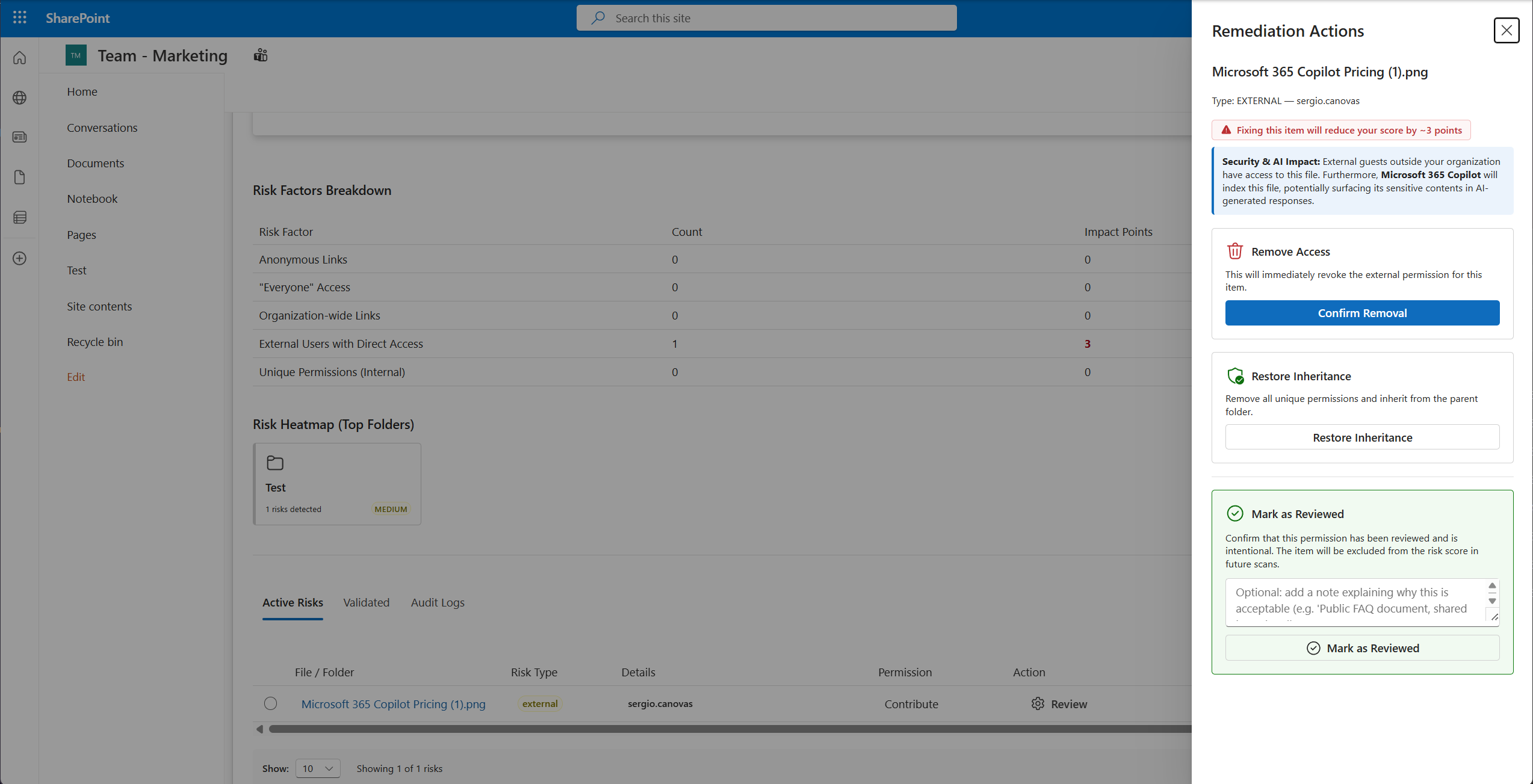Click the note field scroll down arrow
The width and height of the screenshot is (1533, 784).
(1492, 601)
